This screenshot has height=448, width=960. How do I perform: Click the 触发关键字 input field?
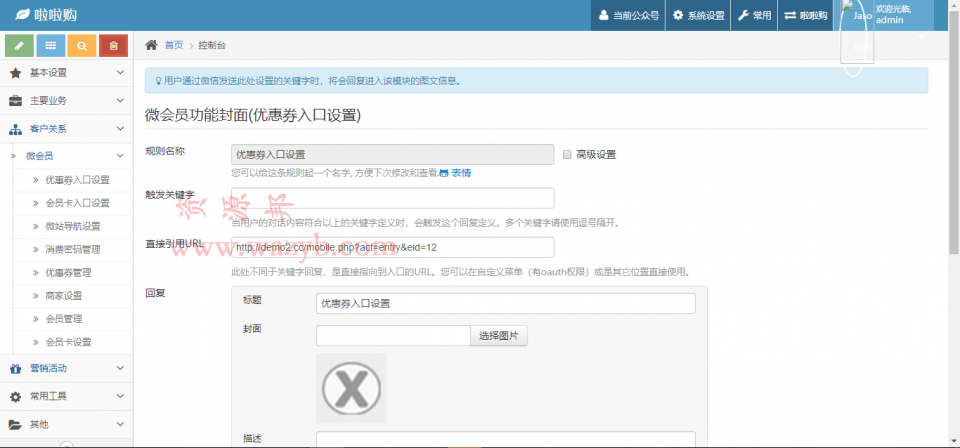tap(392, 198)
